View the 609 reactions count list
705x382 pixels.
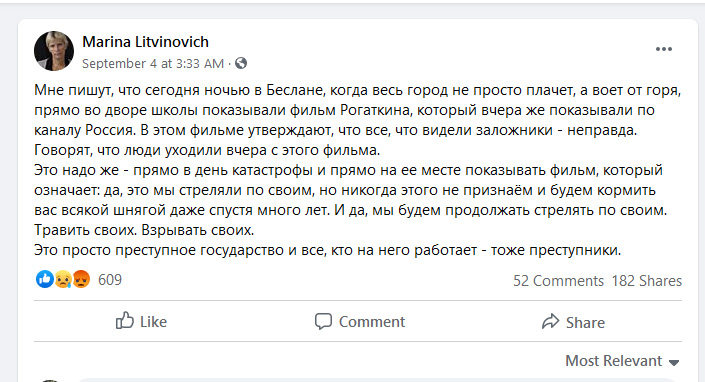click(110, 280)
